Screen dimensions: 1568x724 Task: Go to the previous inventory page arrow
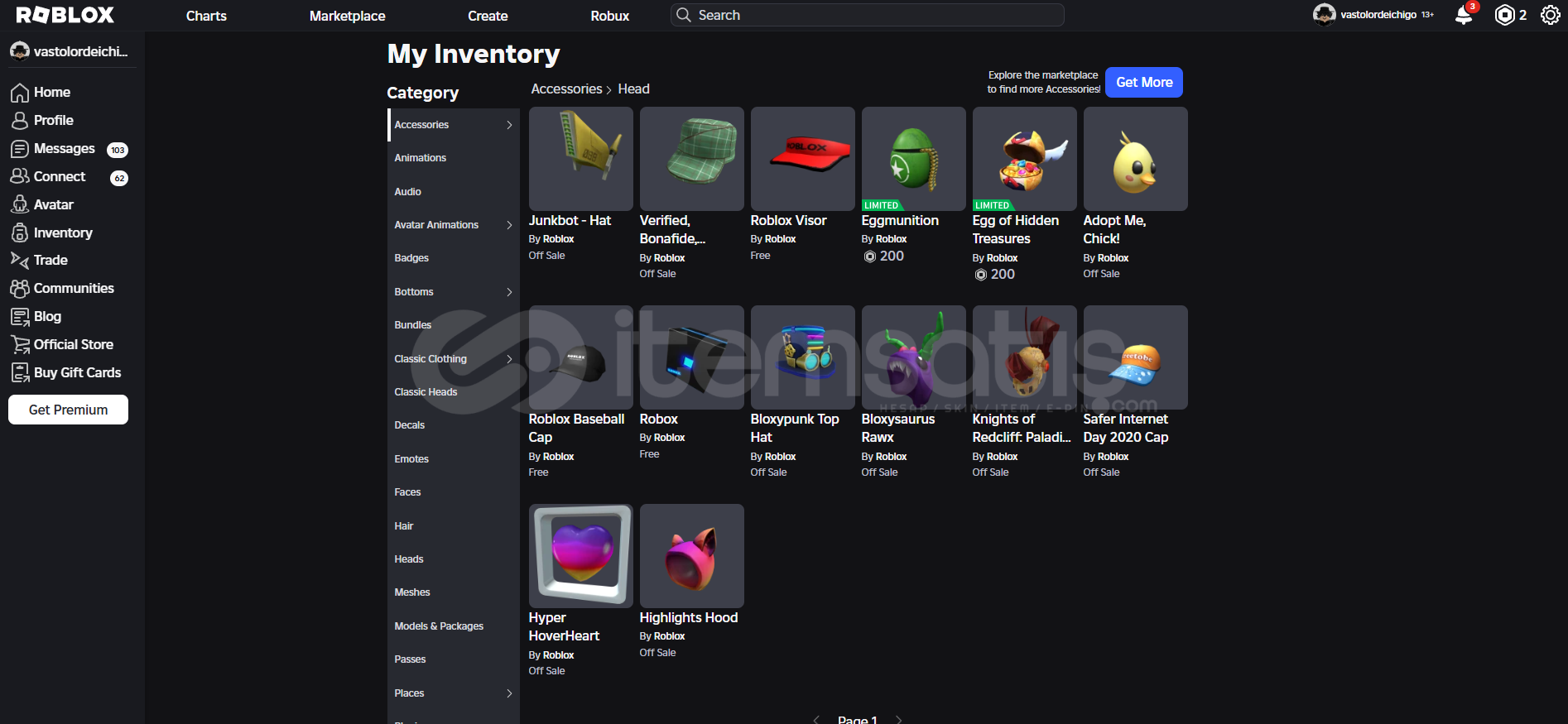click(x=816, y=719)
